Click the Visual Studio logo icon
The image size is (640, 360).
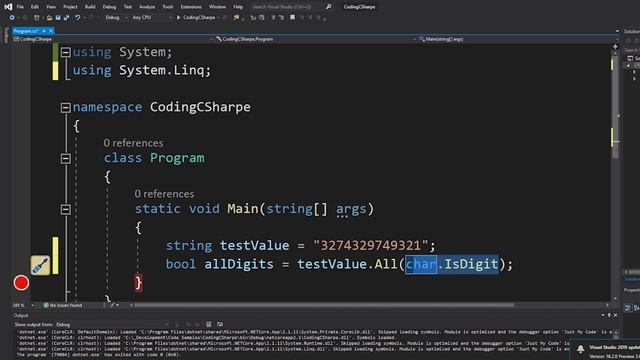pos(8,7)
